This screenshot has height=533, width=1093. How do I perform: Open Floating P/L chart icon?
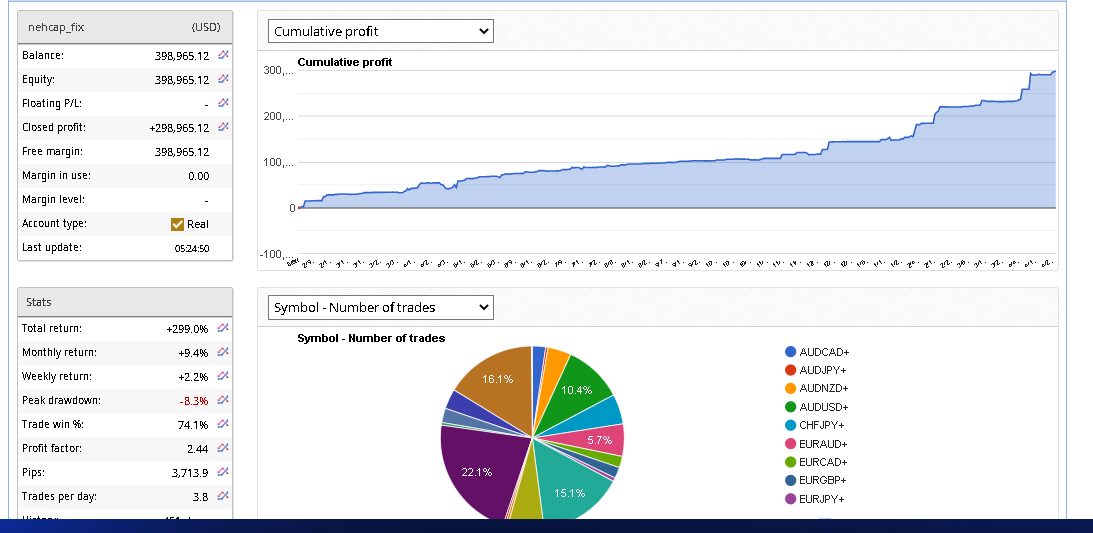[223, 103]
